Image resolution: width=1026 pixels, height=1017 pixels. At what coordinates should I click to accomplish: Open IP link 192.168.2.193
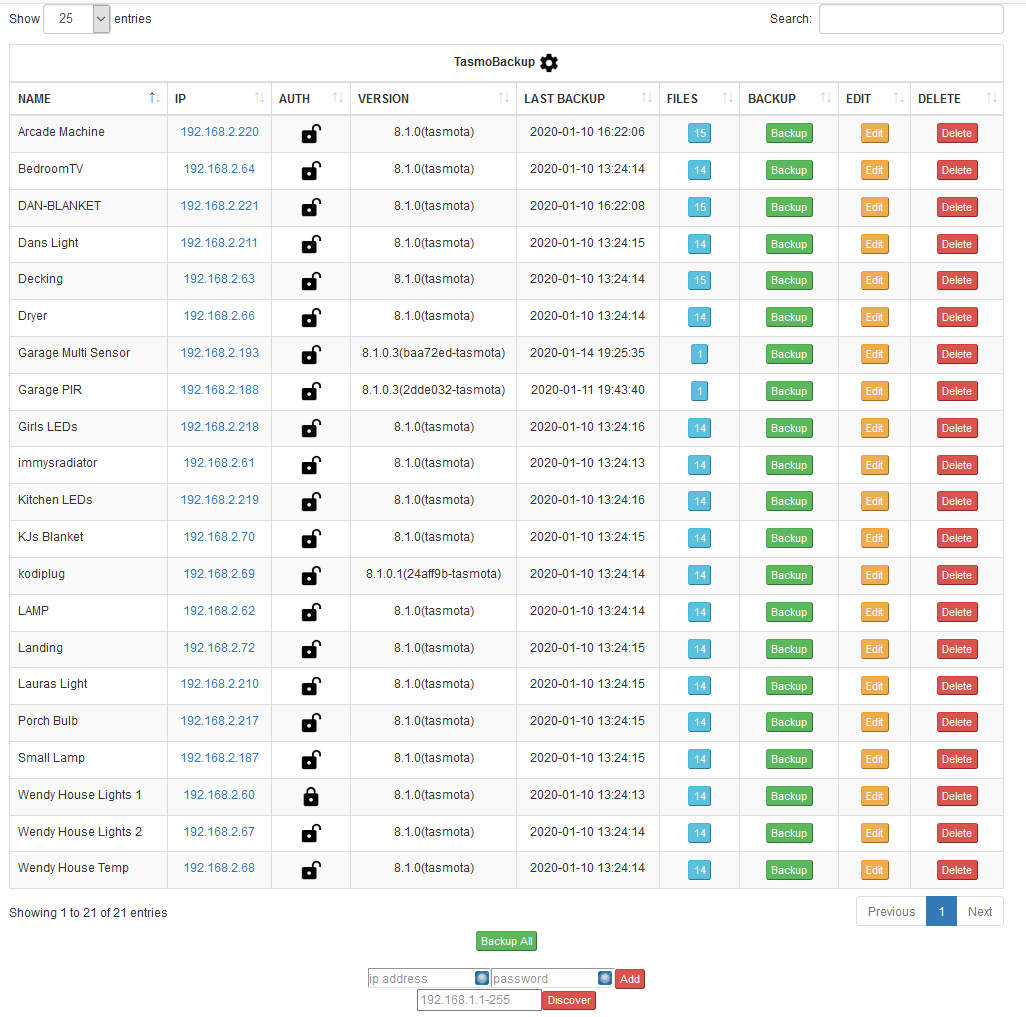coord(219,353)
